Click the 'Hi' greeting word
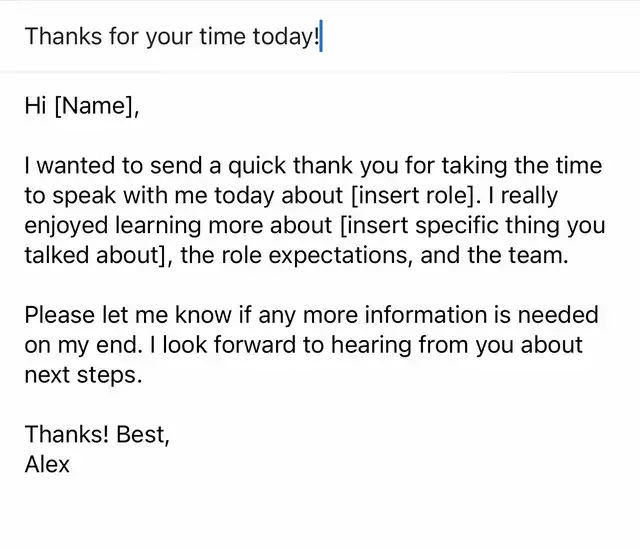This screenshot has height=548, width=640. coord(35,106)
